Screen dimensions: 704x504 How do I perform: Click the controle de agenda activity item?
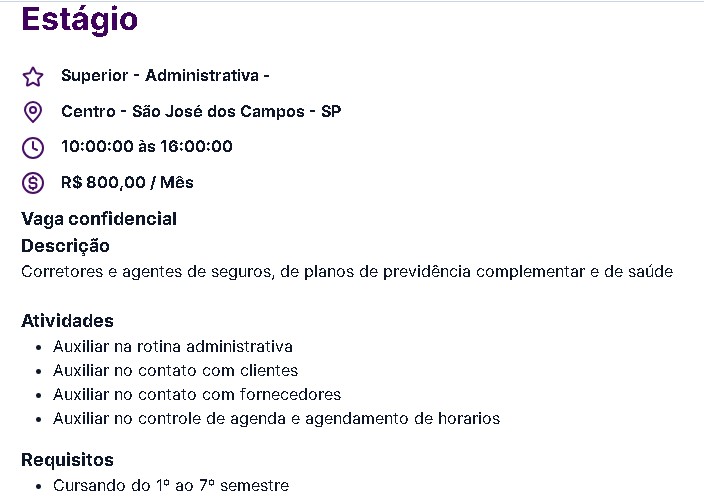click(276, 419)
